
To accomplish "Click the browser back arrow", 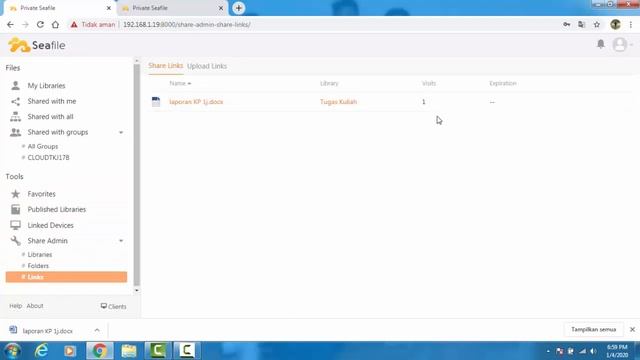I will pyautogui.click(x=10, y=24).
